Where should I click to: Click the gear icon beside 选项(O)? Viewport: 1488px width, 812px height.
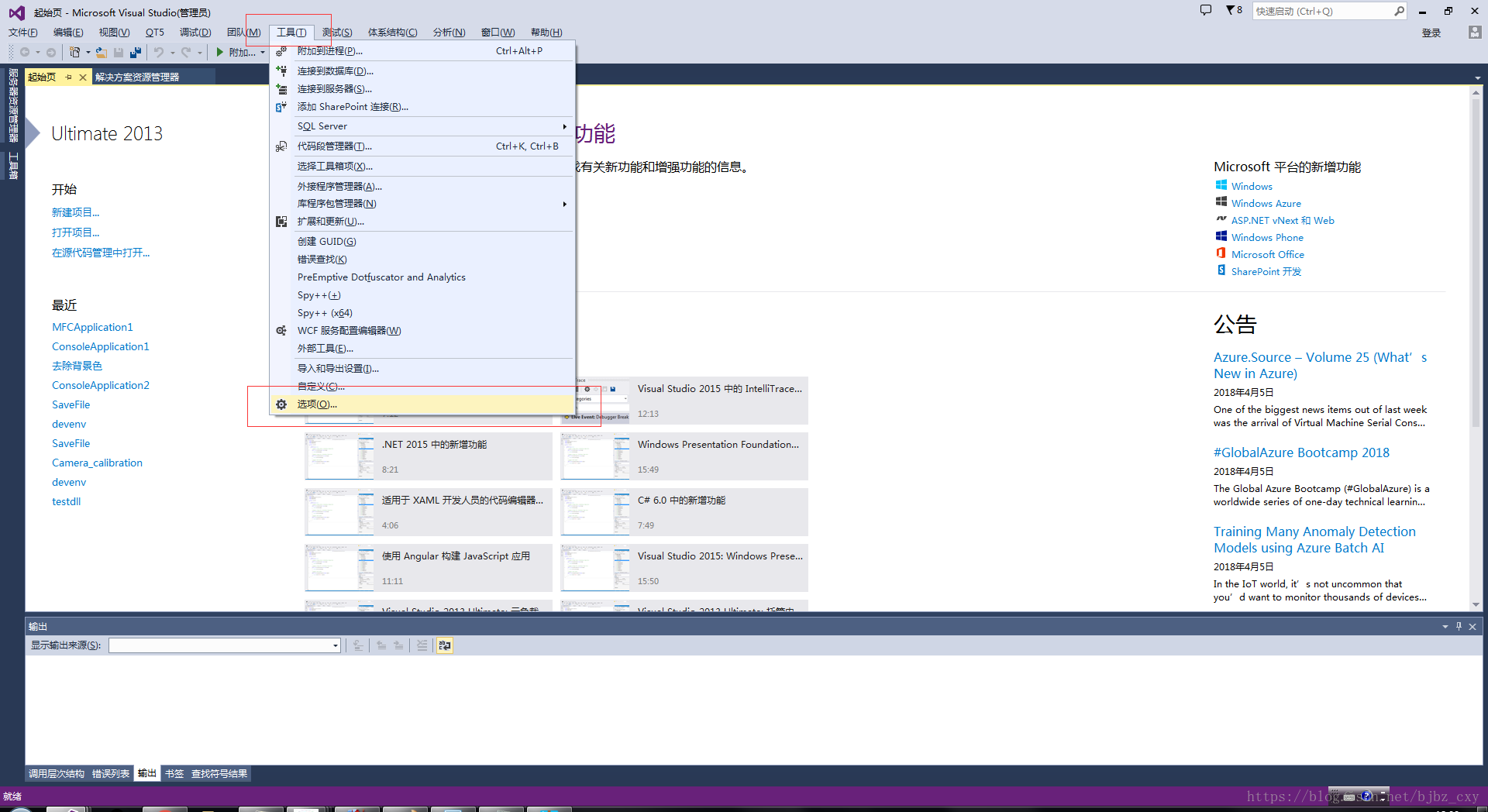click(x=281, y=404)
